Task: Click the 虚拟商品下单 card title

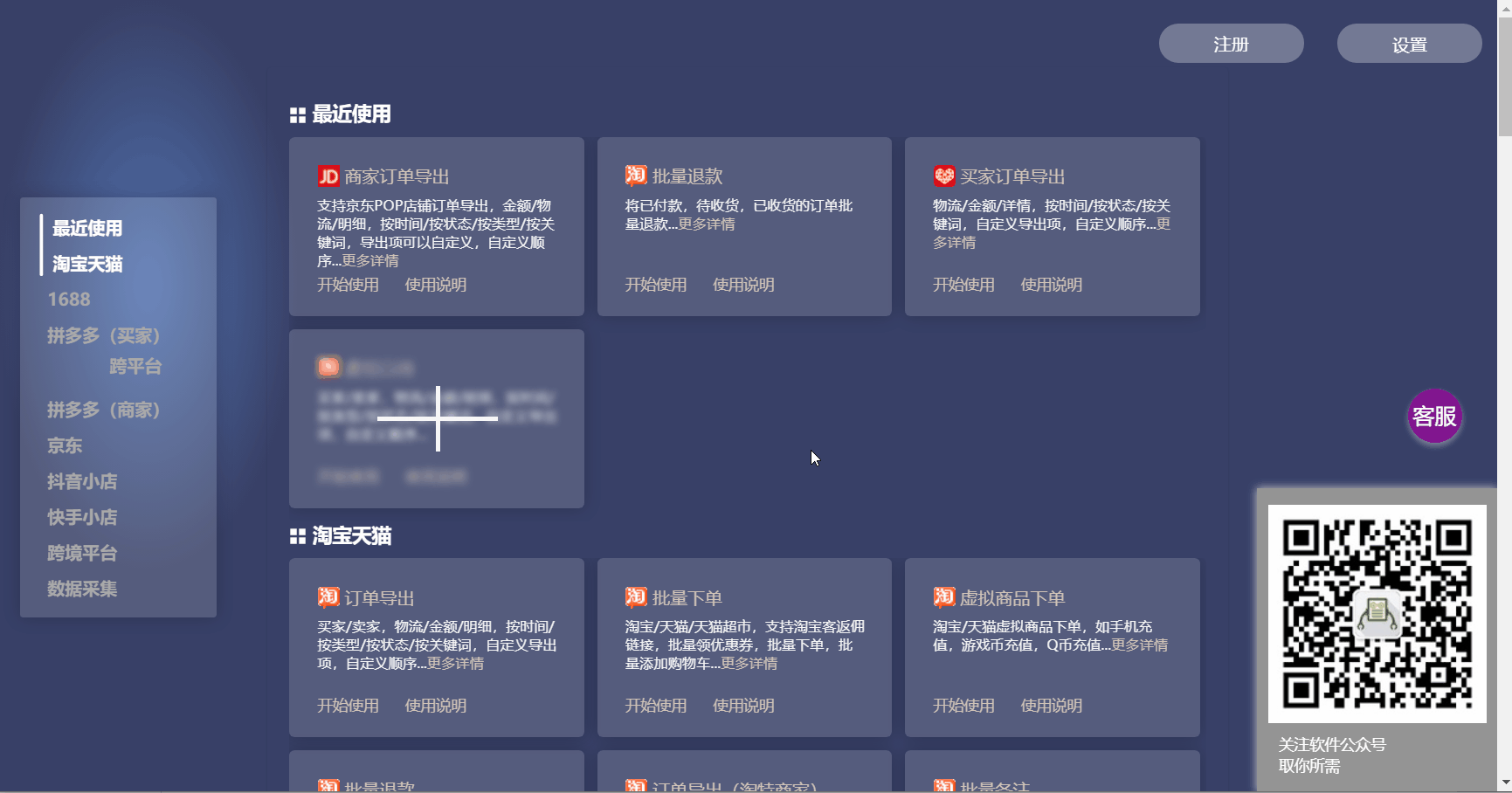Action: tap(1012, 598)
